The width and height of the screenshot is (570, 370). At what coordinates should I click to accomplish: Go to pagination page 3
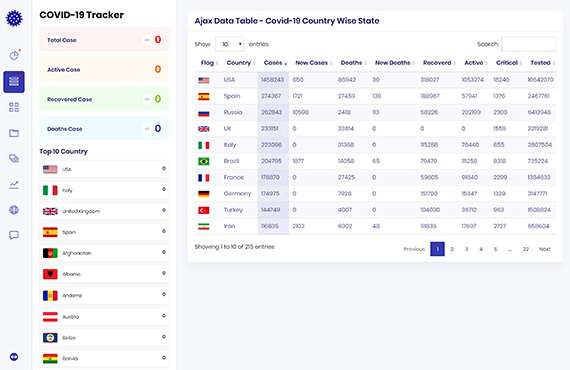coord(466,249)
